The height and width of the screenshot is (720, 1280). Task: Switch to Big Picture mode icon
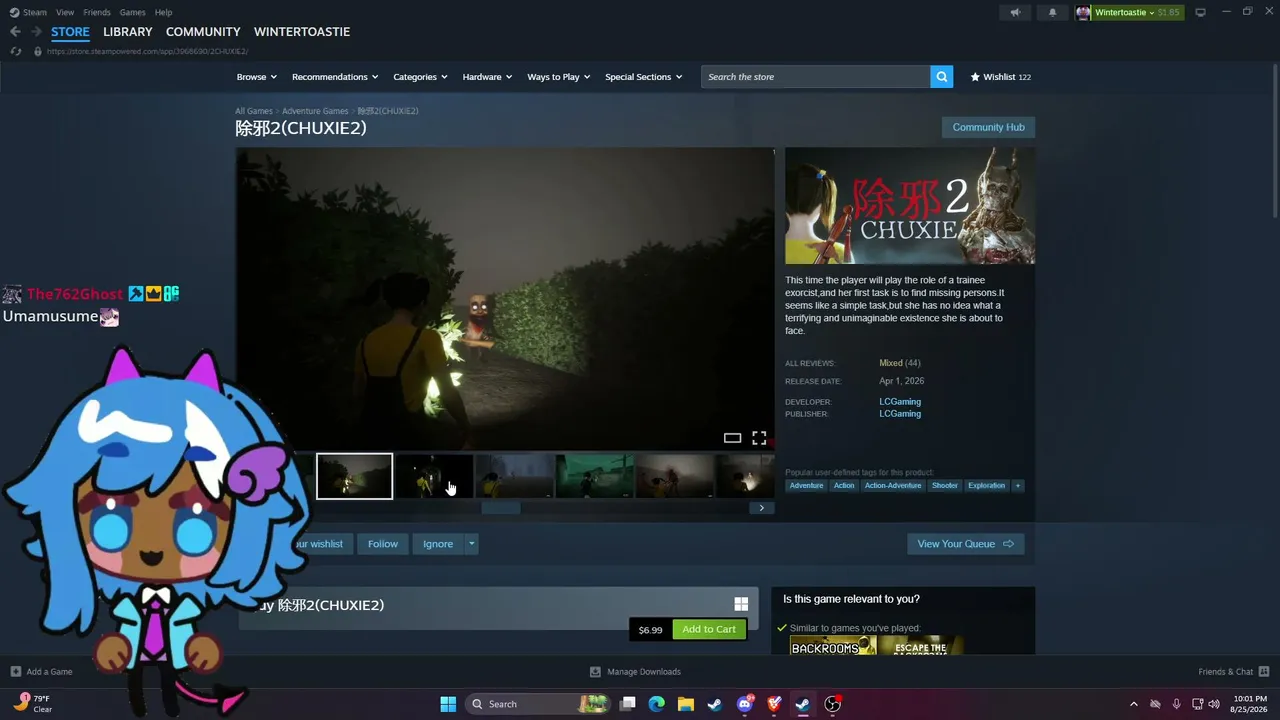[x=1200, y=12]
